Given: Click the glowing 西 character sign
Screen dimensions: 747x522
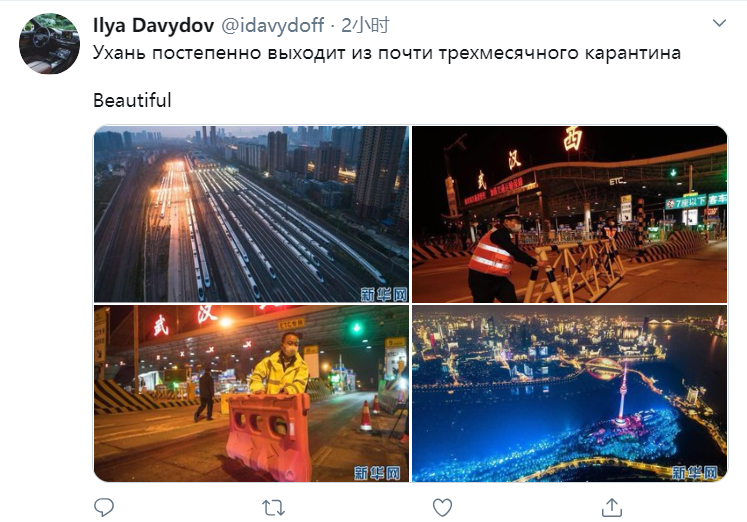Looking at the screenshot, I should coord(572,139).
